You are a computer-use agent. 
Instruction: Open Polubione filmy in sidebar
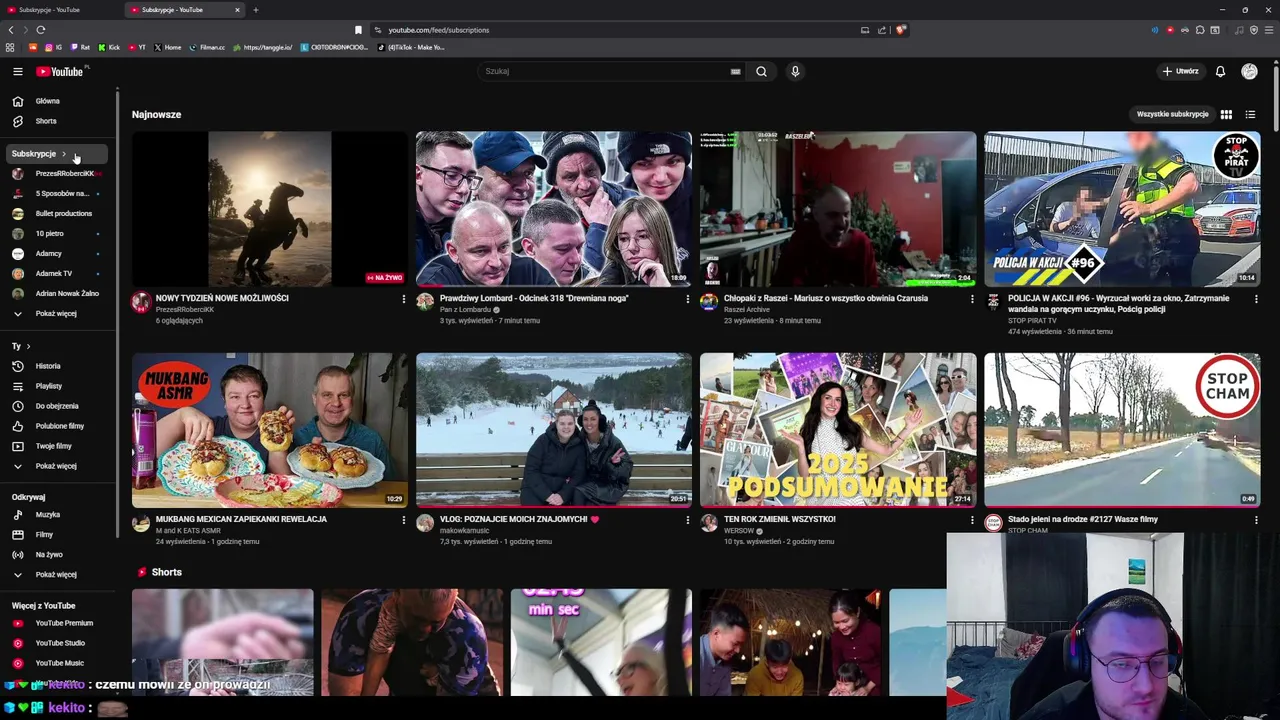[56, 426]
